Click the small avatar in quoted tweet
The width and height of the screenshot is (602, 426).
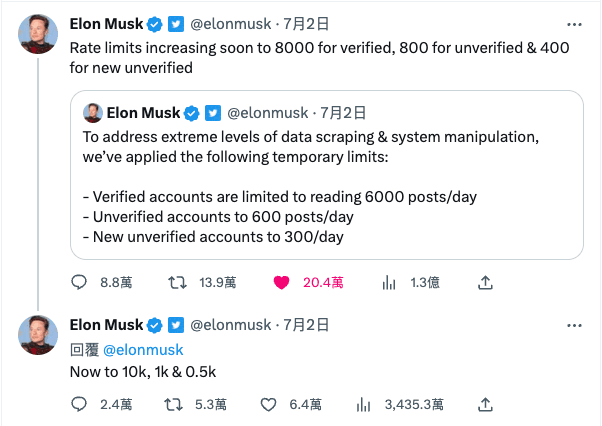click(x=93, y=113)
